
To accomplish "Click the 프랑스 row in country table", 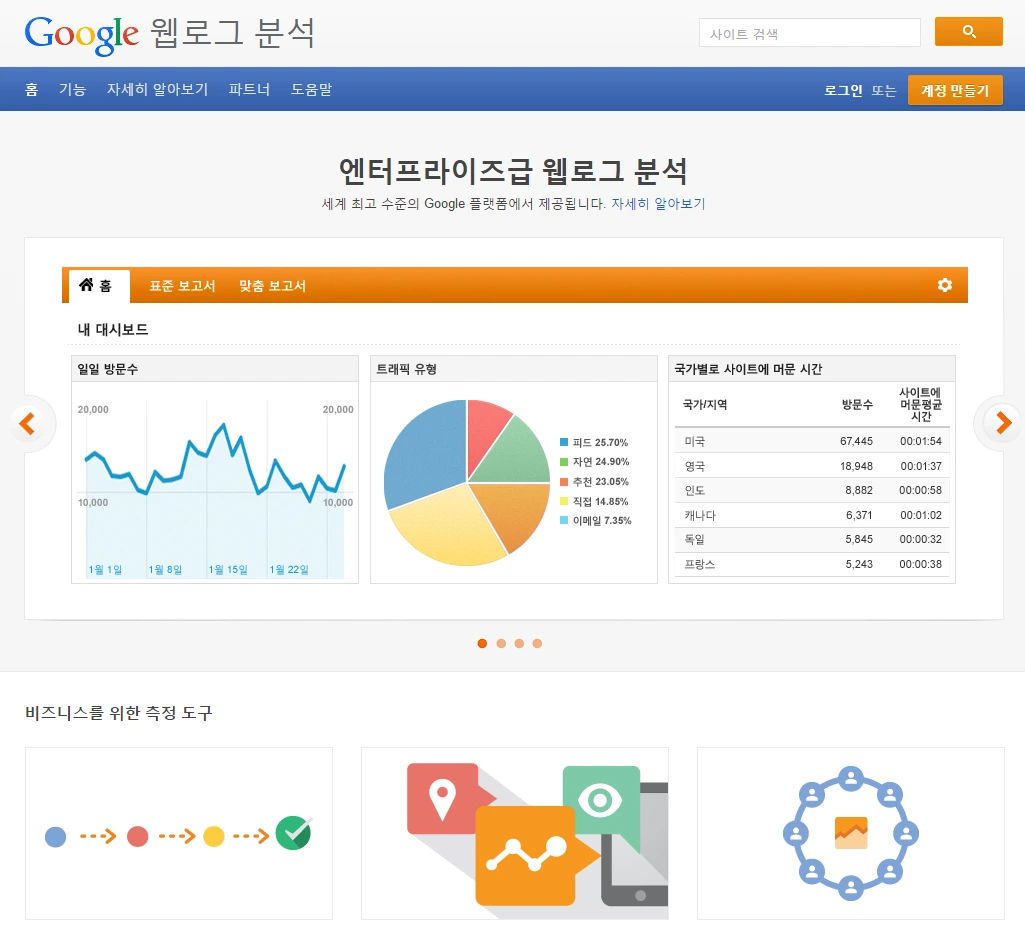I will click(x=812, y=564).
